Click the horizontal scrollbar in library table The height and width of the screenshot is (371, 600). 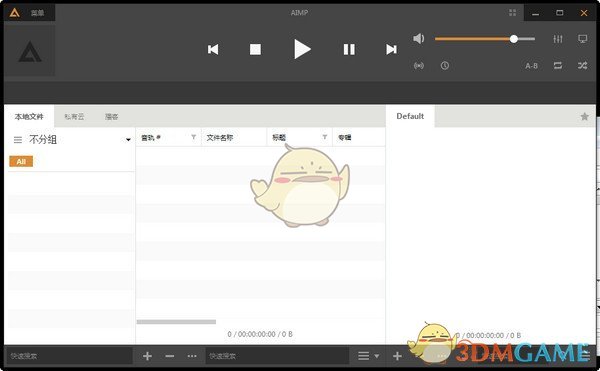pyautogui.click(x=176, y=322)
